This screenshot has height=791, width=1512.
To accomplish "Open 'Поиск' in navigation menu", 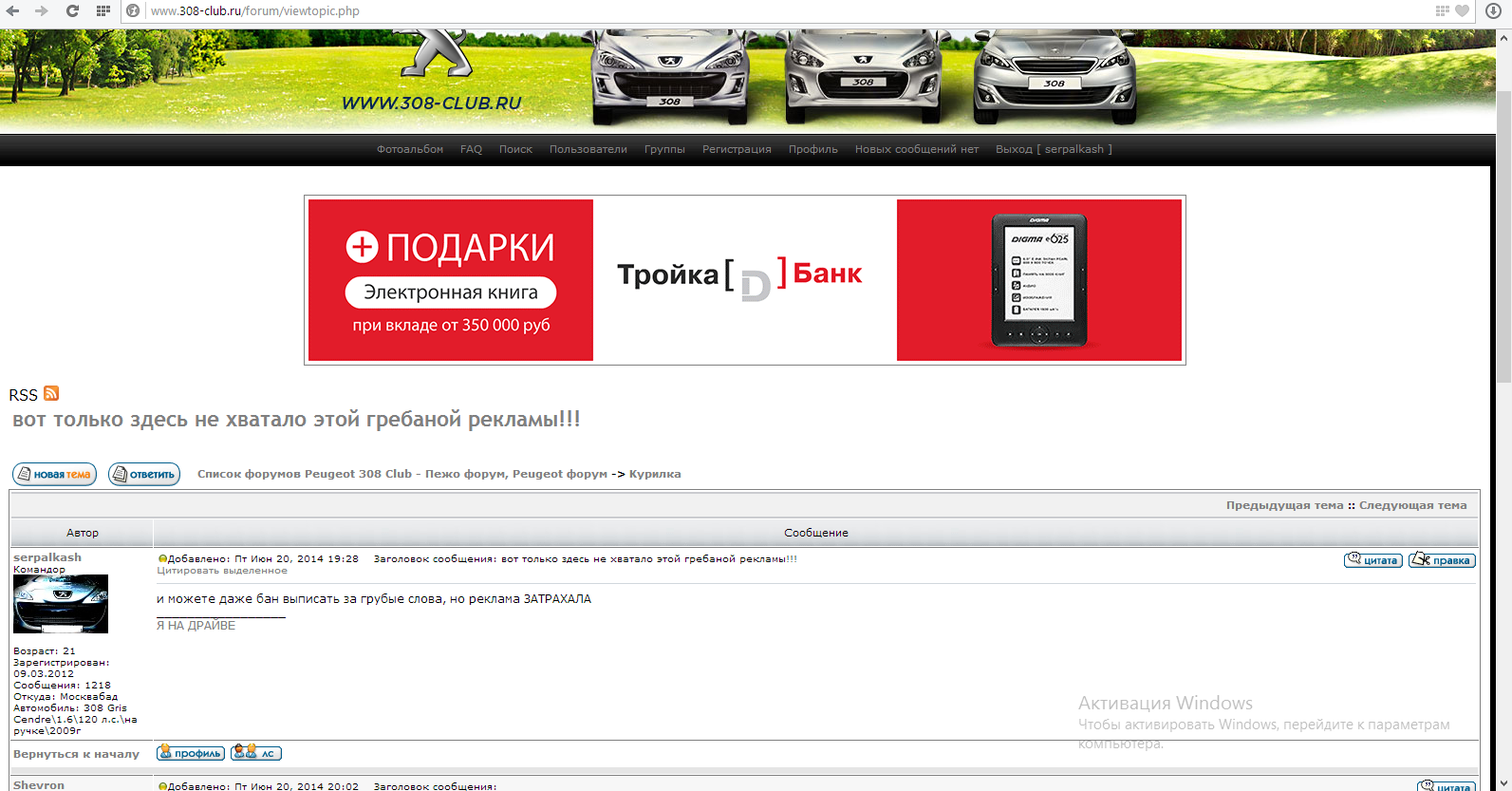I will (515, 149).
